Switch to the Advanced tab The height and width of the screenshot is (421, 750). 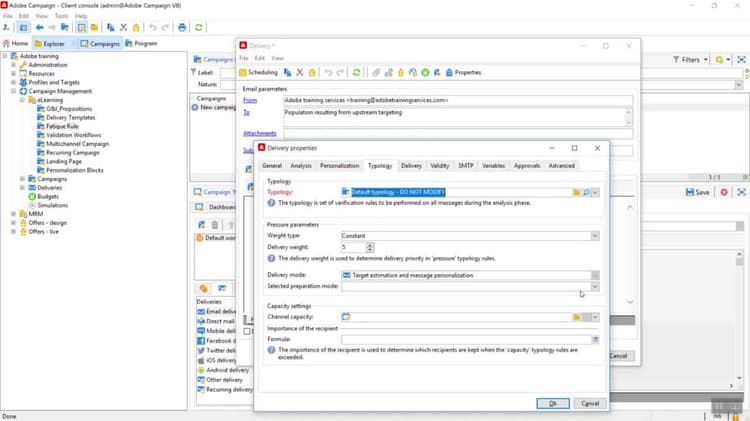click(562, 166)
